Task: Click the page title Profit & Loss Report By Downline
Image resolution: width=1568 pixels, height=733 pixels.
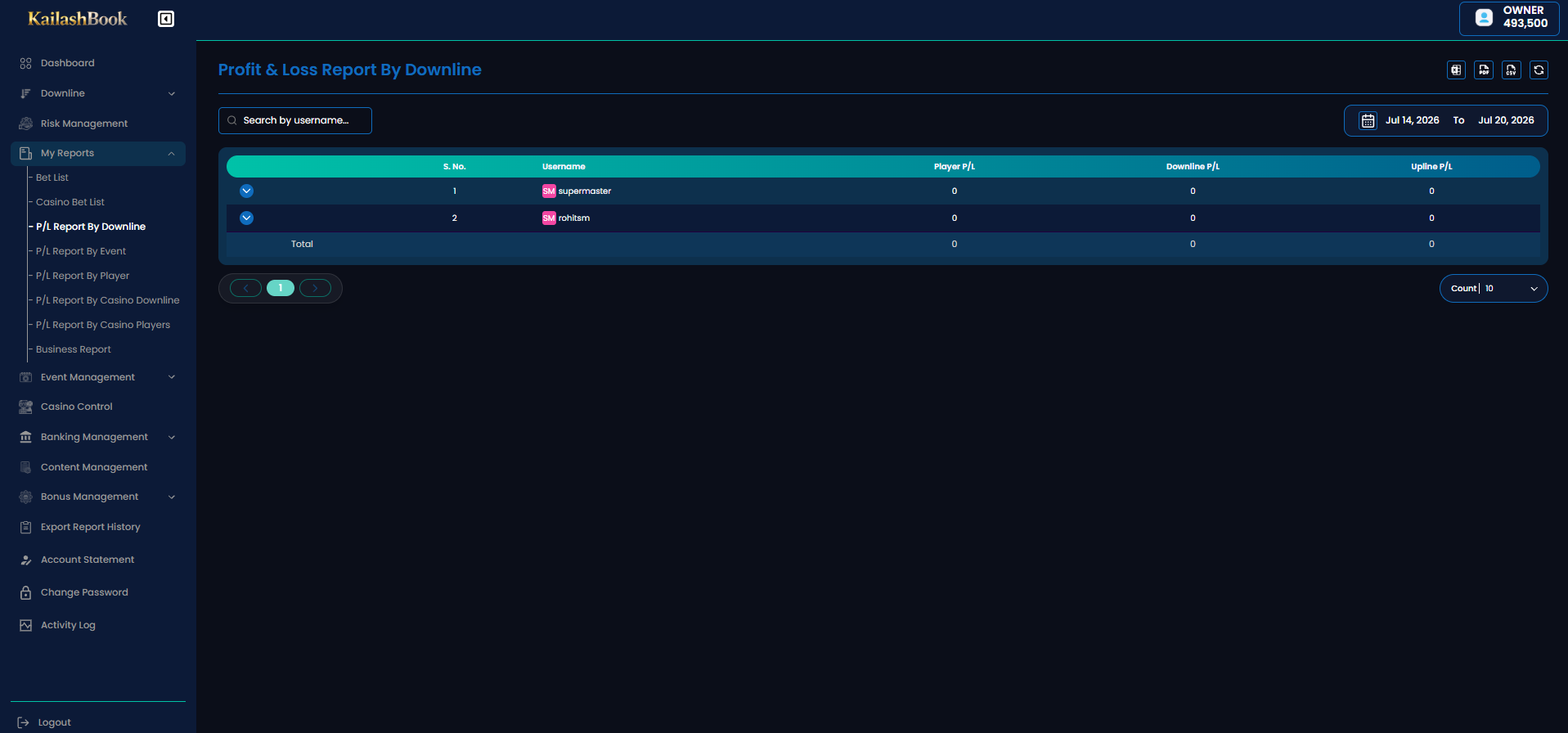Action: tap(350, 70)
